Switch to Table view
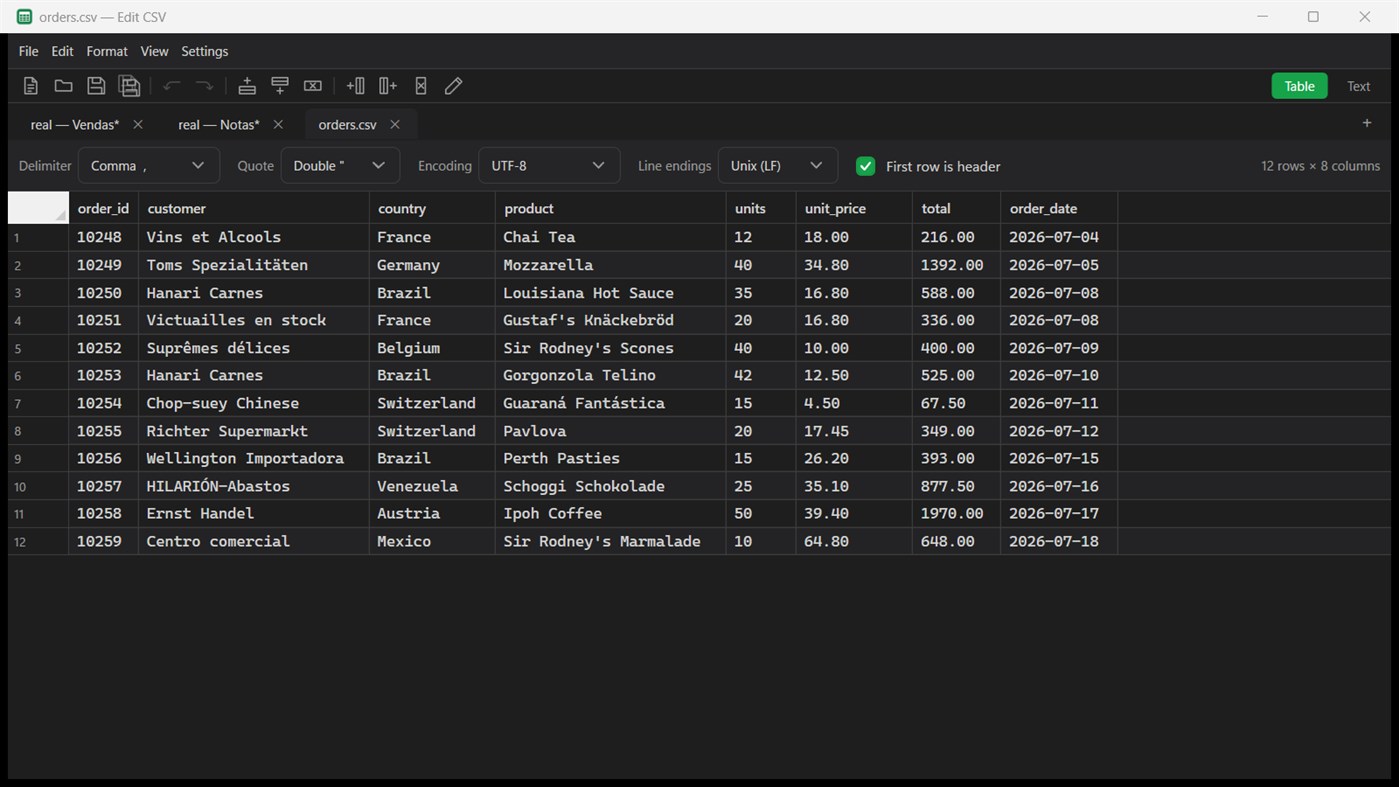The width and height of the screenshot is (1399, 787). pyautogui.click(x=1299, y=86)
